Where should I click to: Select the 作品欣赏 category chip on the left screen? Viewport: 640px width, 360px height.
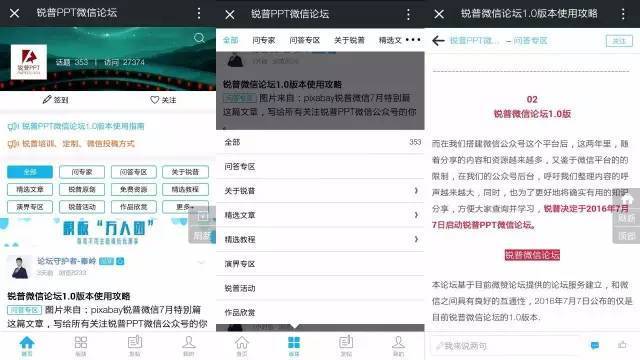coord(133,207)
